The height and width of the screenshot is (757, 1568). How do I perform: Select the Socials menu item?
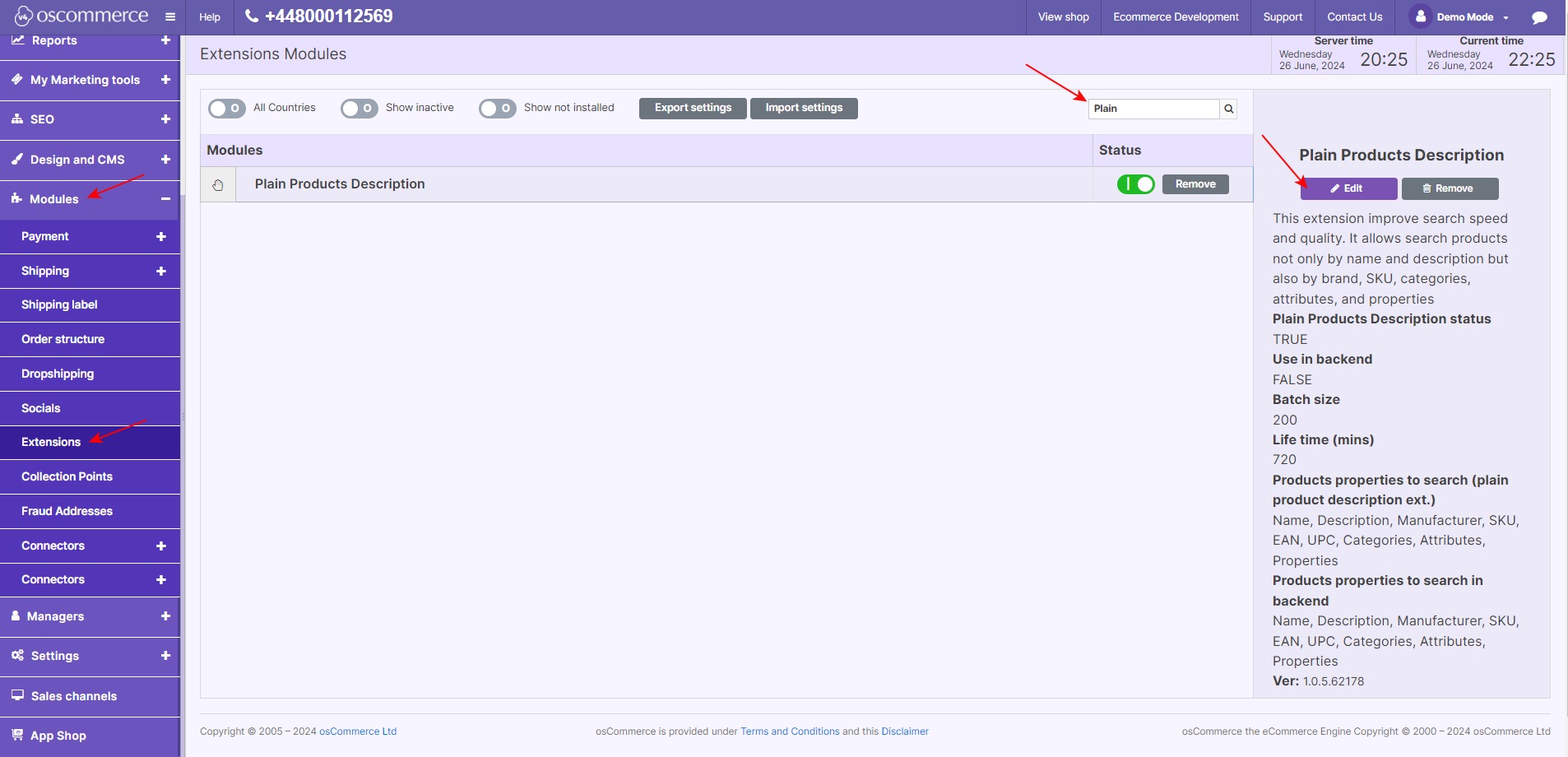[x=90, y=408]
